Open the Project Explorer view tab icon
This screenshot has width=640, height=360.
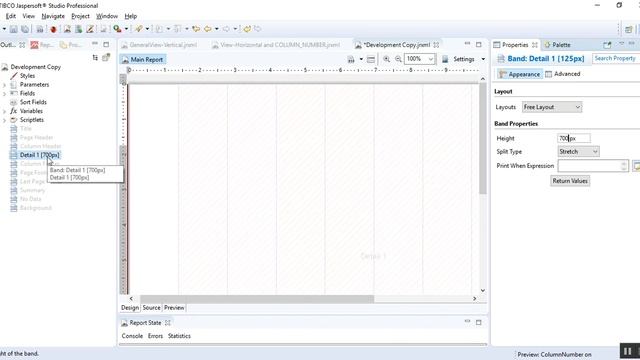point(63,45)
